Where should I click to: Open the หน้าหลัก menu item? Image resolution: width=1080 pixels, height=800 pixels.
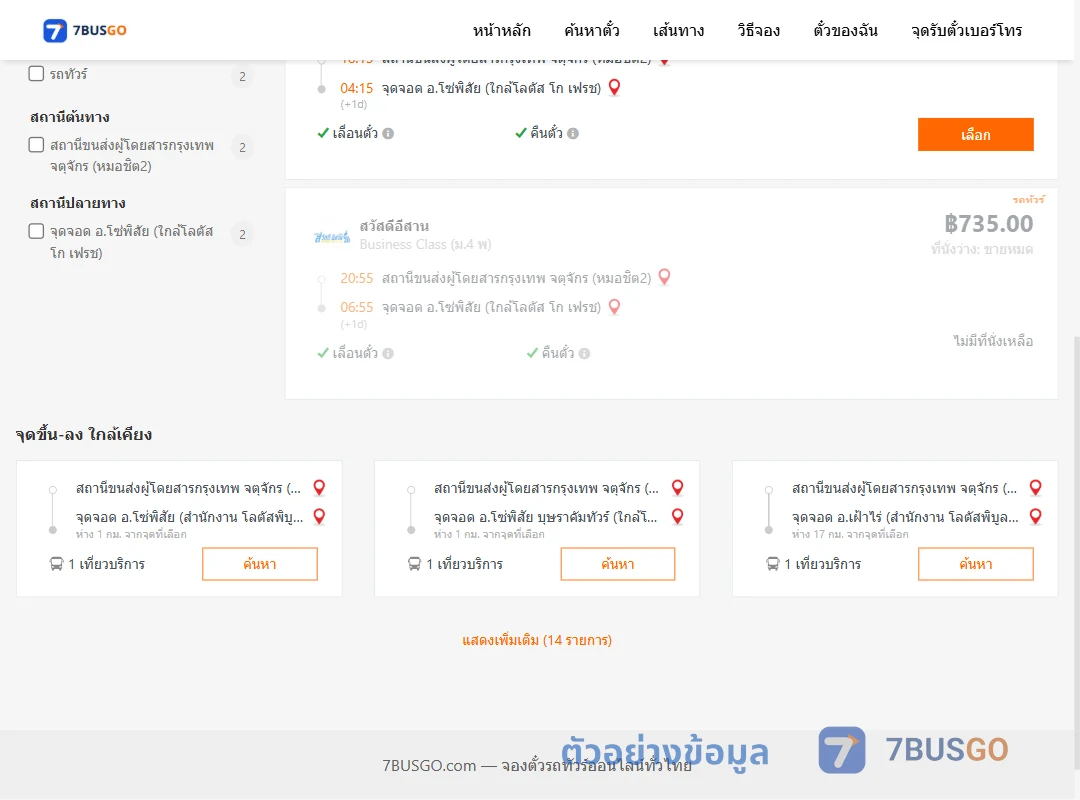pos(501,30)
